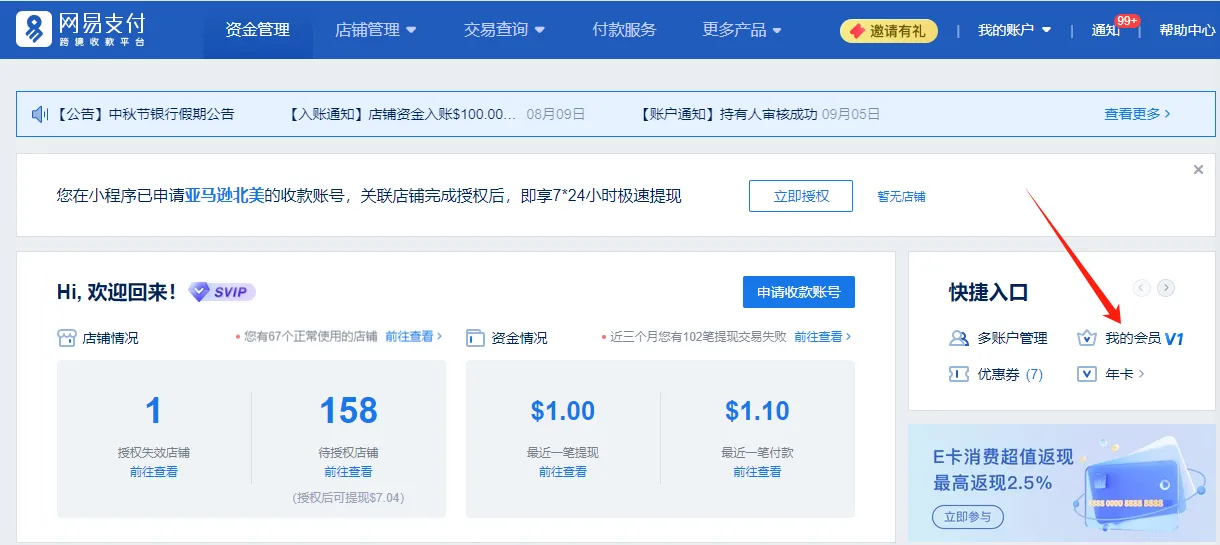The width and height of the screenshot is (1220, 545).
Task: Click 前往查看 under 授权失效店铺
Action: click(153, 472)
